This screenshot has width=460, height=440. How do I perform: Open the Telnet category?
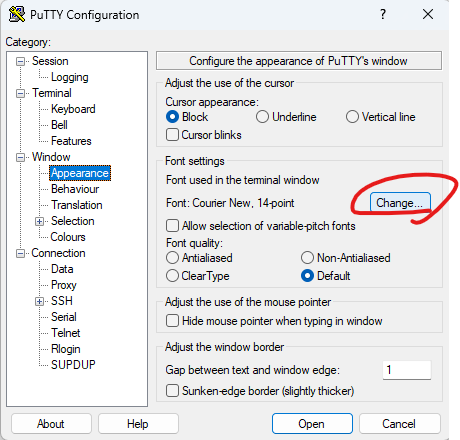[x=66, y=333]
